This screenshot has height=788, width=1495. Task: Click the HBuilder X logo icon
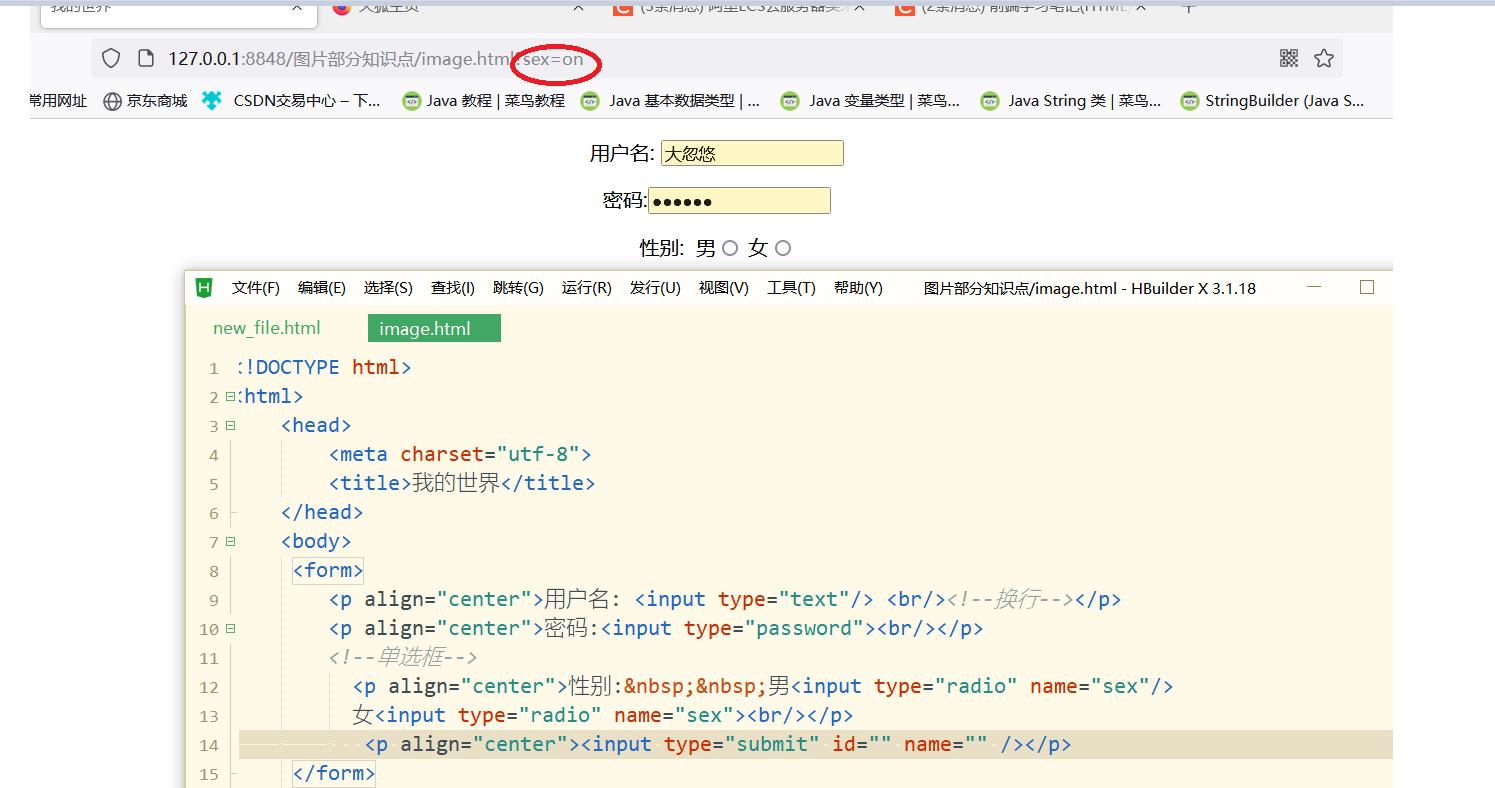204,288
